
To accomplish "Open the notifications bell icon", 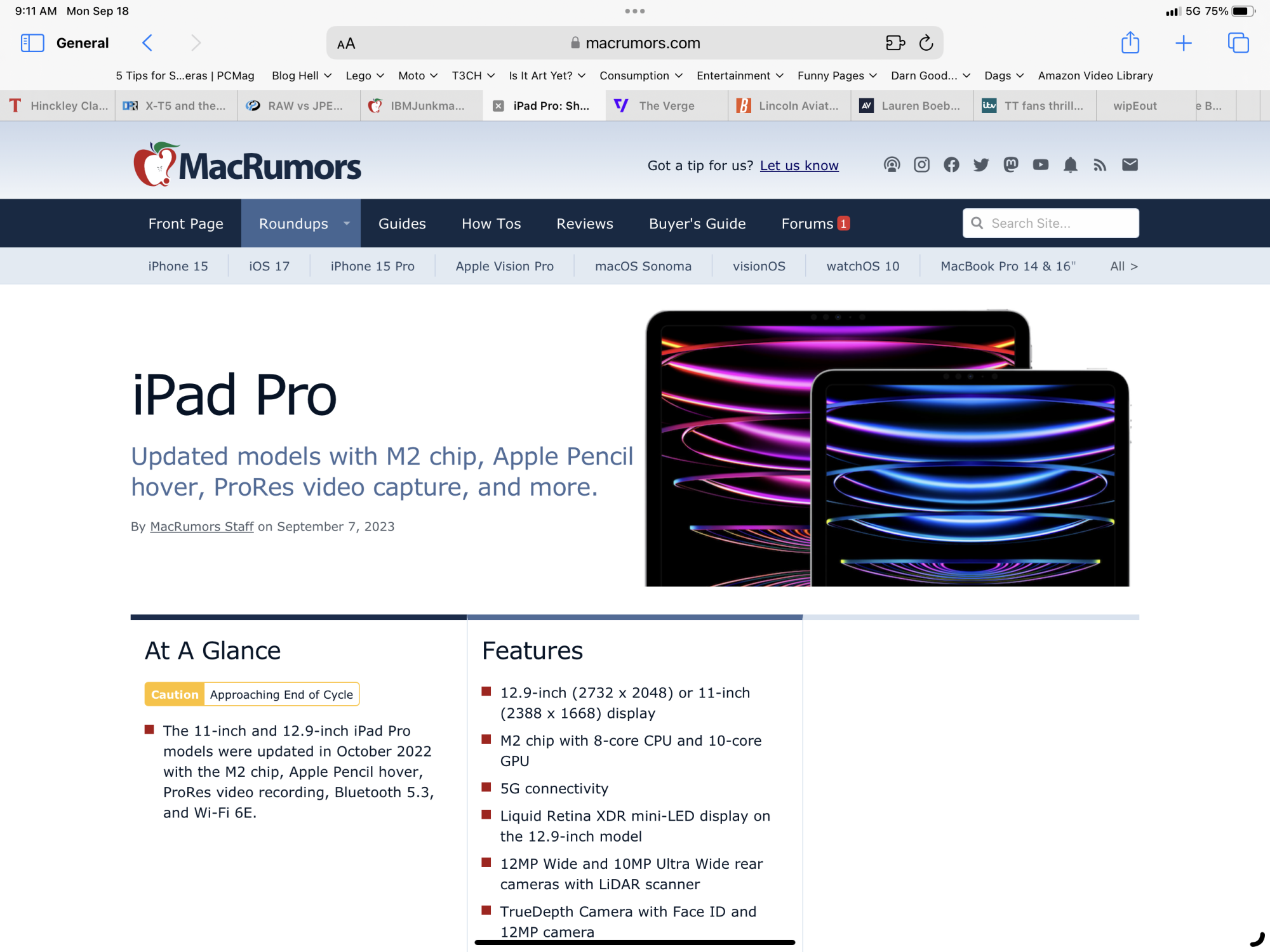I will point(1070,165).
